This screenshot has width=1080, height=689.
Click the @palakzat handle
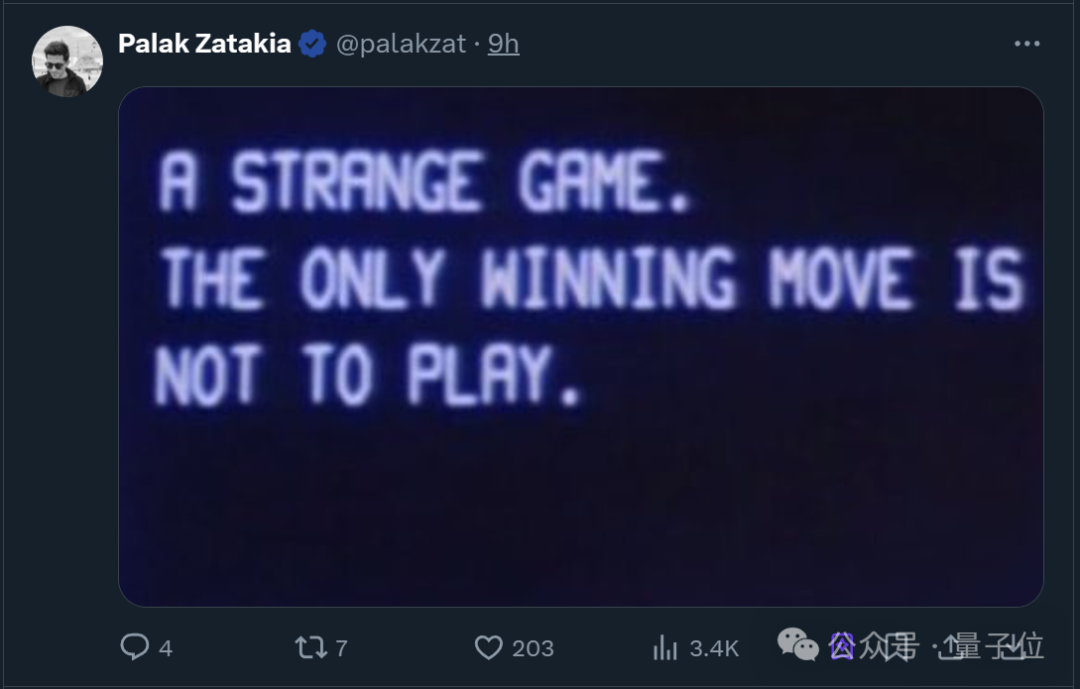click(400, 44)
